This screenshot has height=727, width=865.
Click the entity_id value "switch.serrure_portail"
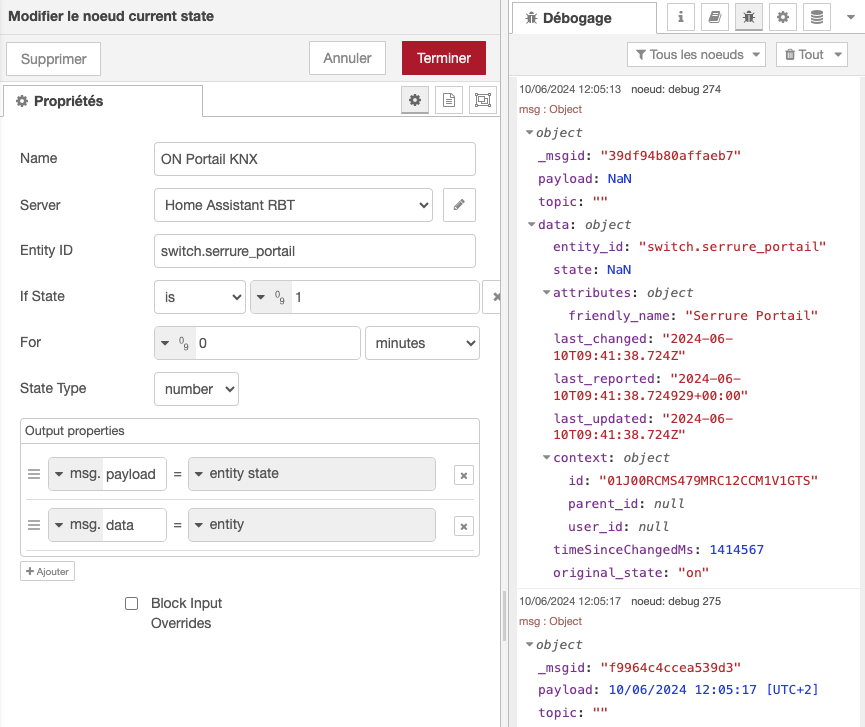(x=732, y=247)
